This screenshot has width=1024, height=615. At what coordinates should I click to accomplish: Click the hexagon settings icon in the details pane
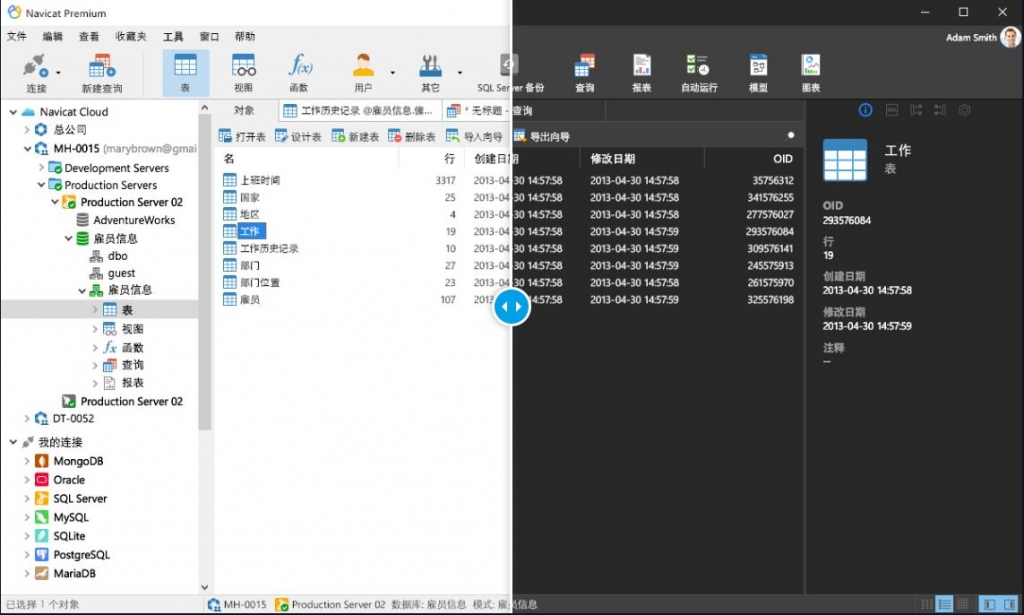[965, 110]
